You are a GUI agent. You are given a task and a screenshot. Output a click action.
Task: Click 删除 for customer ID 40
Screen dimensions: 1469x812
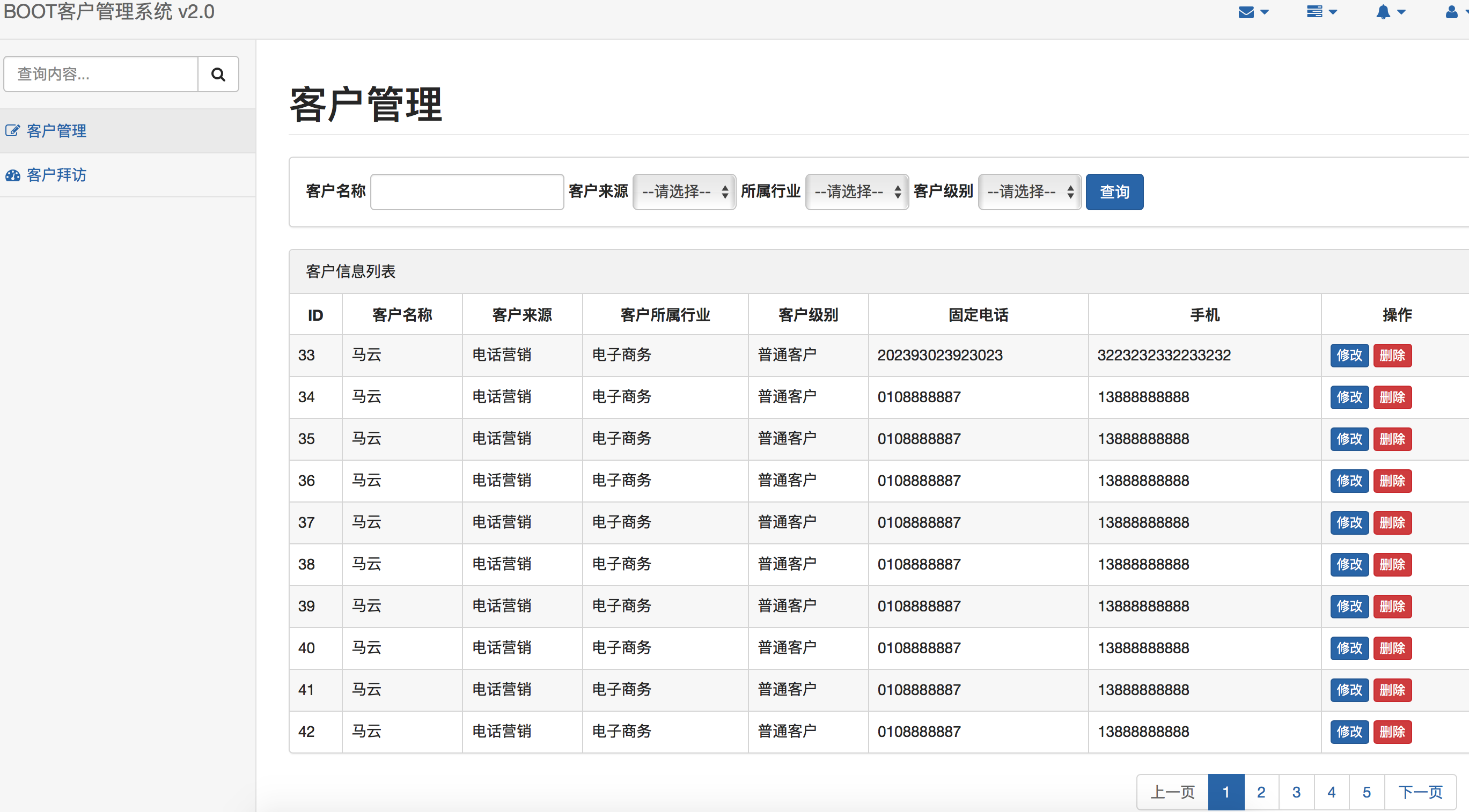tap(1392, 648)
